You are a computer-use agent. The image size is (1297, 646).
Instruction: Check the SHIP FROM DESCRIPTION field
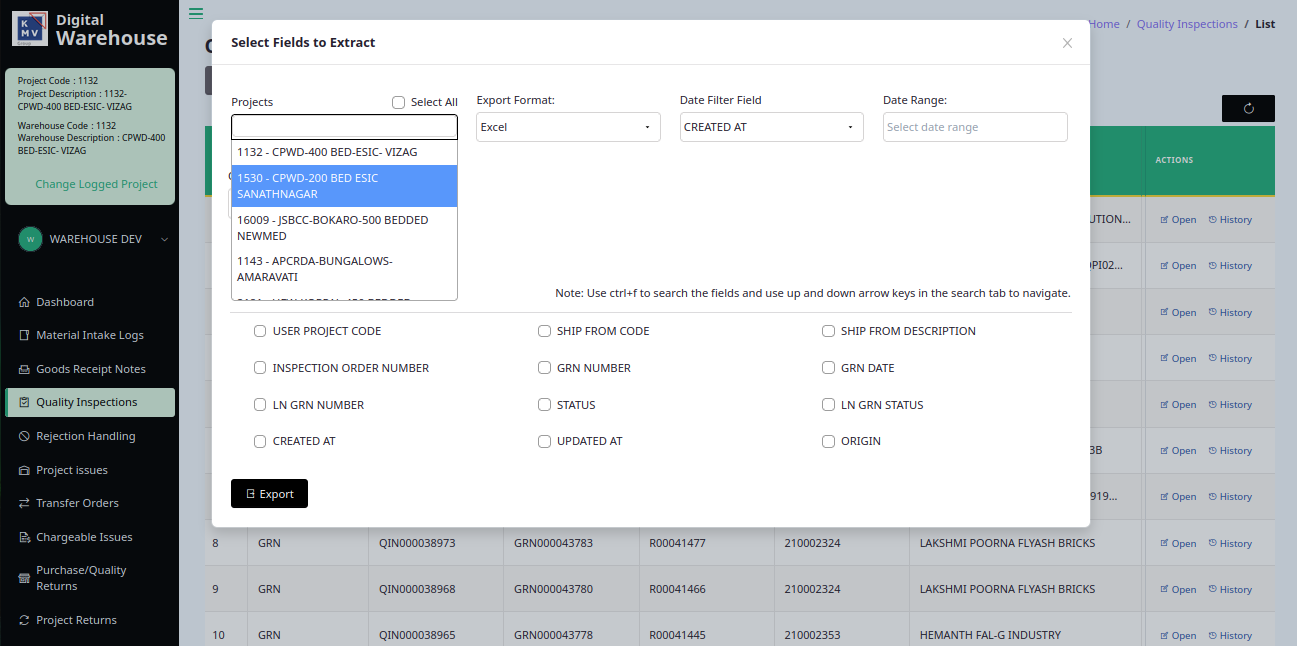[828, 331]
